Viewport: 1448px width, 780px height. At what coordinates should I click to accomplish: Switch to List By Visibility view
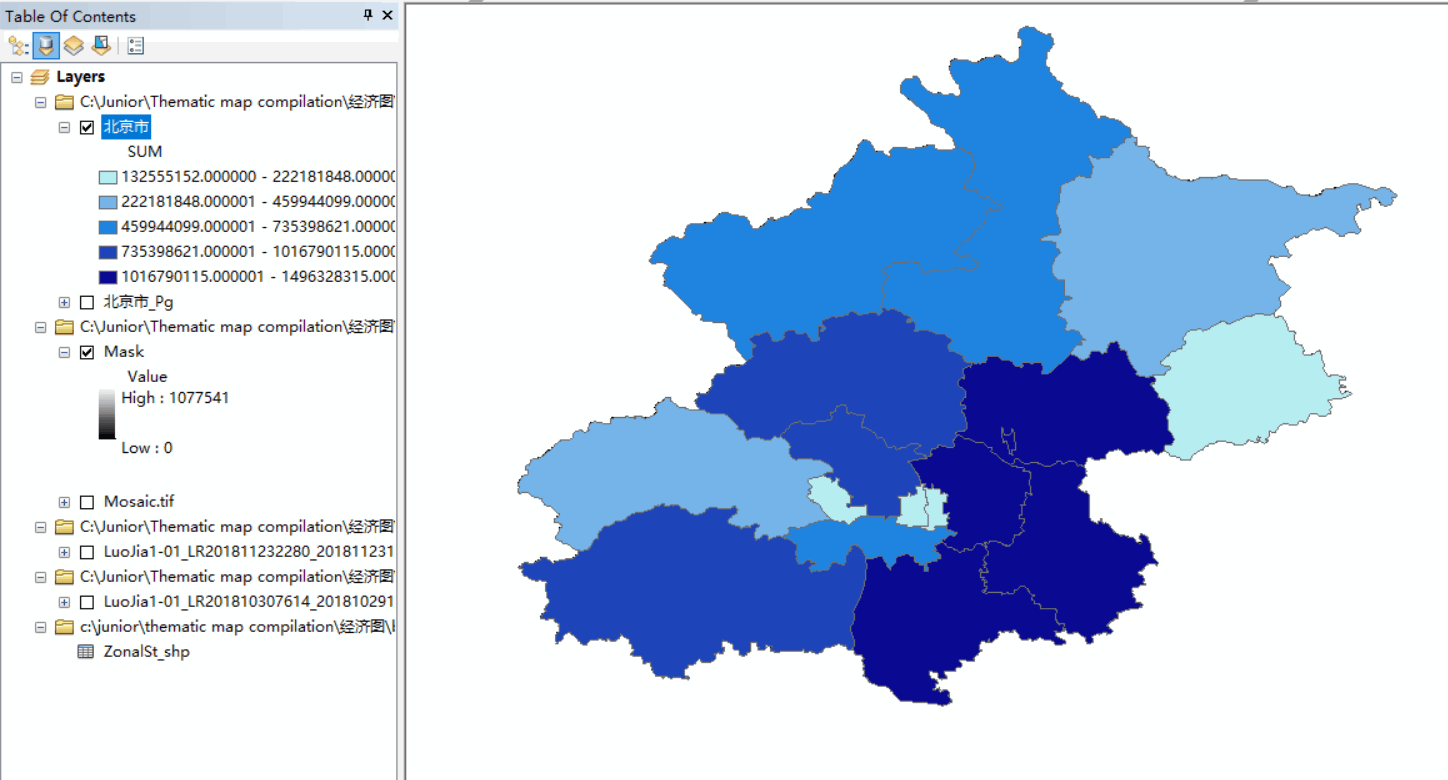pos(73,45)
